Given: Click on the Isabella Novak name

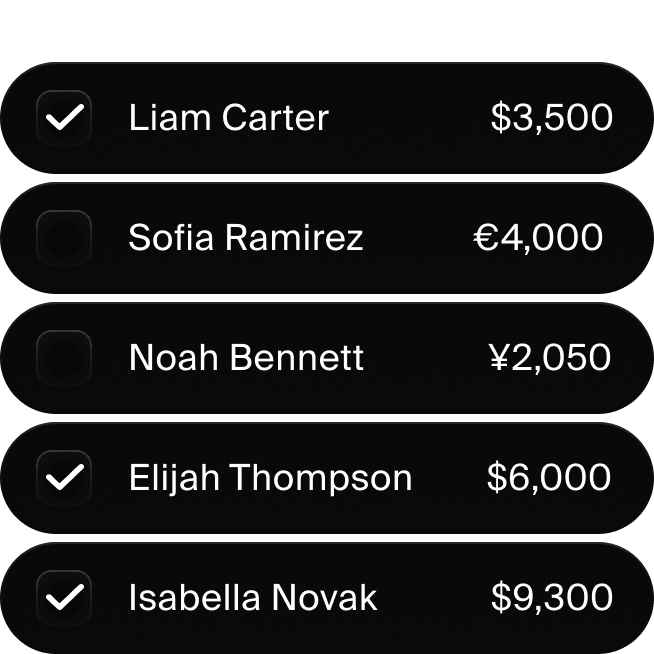Looking at the screenshot, I should pyautogui.click(x=253, y=598).
